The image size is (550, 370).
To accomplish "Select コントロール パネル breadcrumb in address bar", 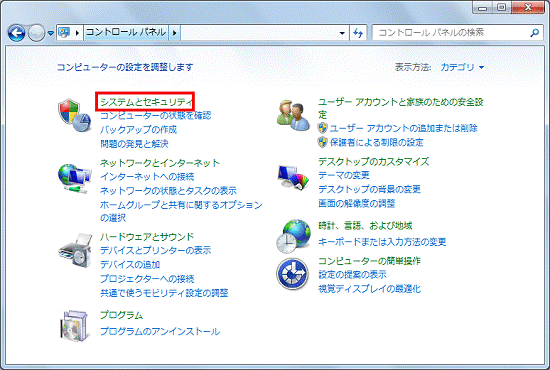I will 126,33.
